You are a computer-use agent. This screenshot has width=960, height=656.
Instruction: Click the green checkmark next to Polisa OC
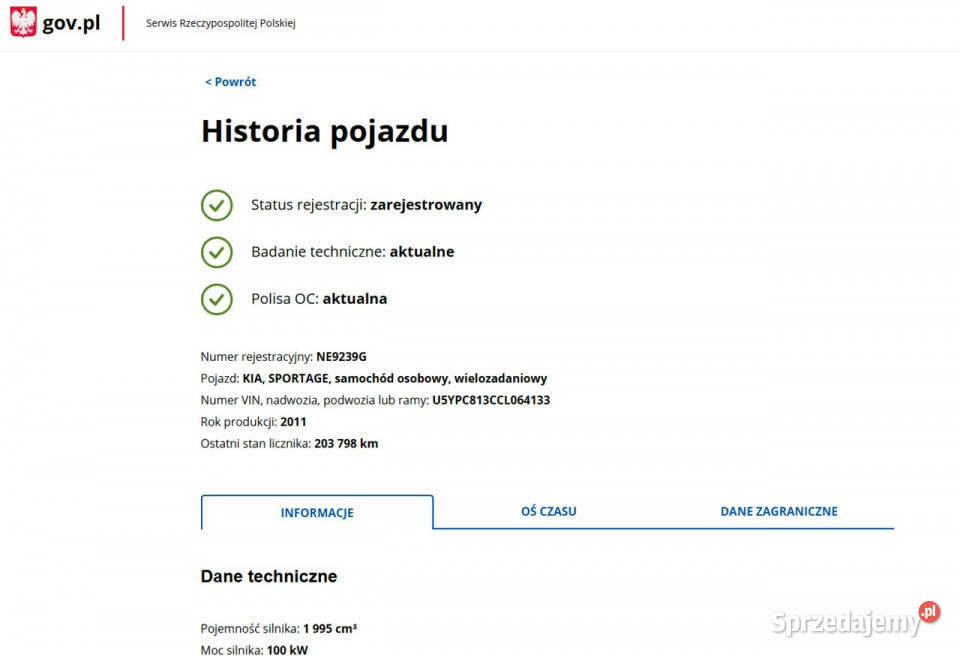point(217,299)
